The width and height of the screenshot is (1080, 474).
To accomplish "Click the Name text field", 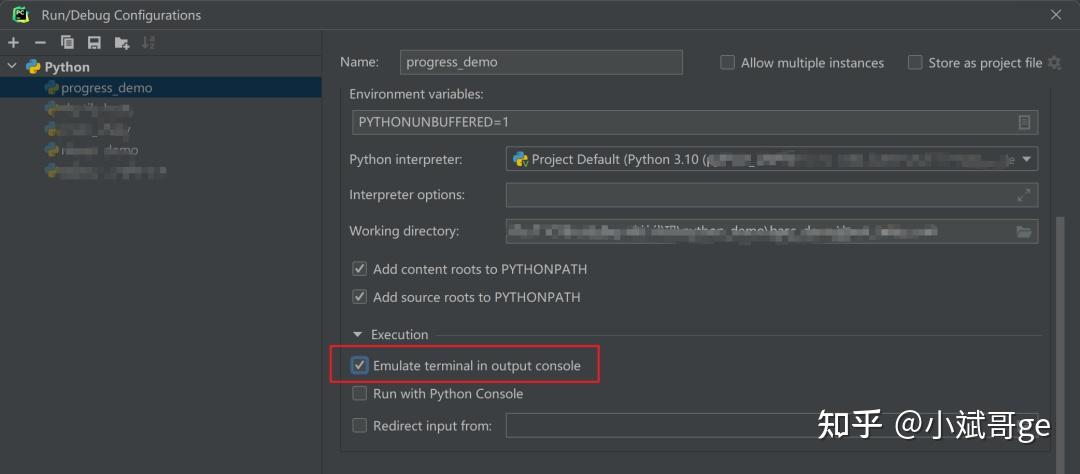I will click(x=541, y=62).
